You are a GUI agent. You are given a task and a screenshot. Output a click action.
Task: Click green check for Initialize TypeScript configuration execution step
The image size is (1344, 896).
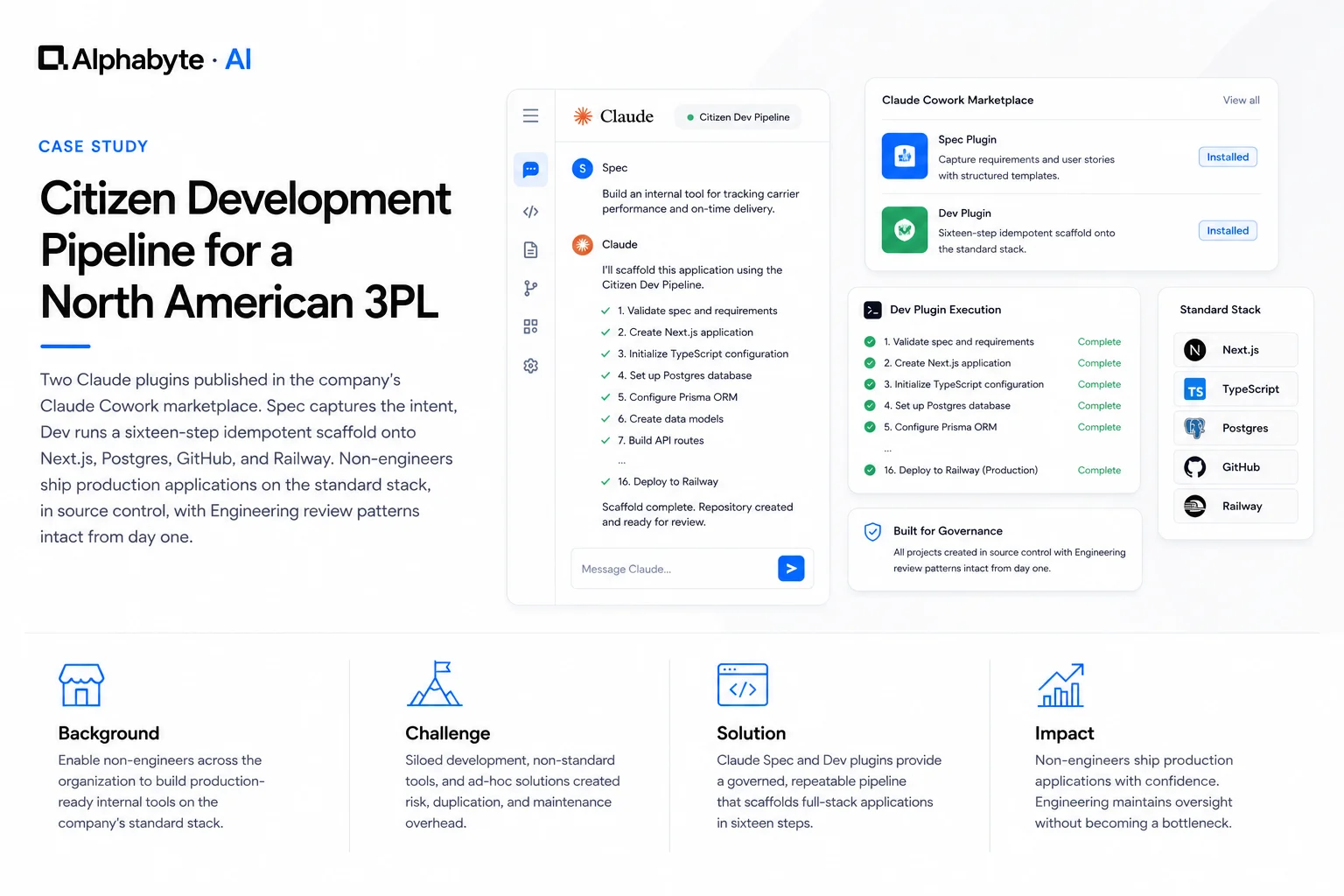coord(870,384)
